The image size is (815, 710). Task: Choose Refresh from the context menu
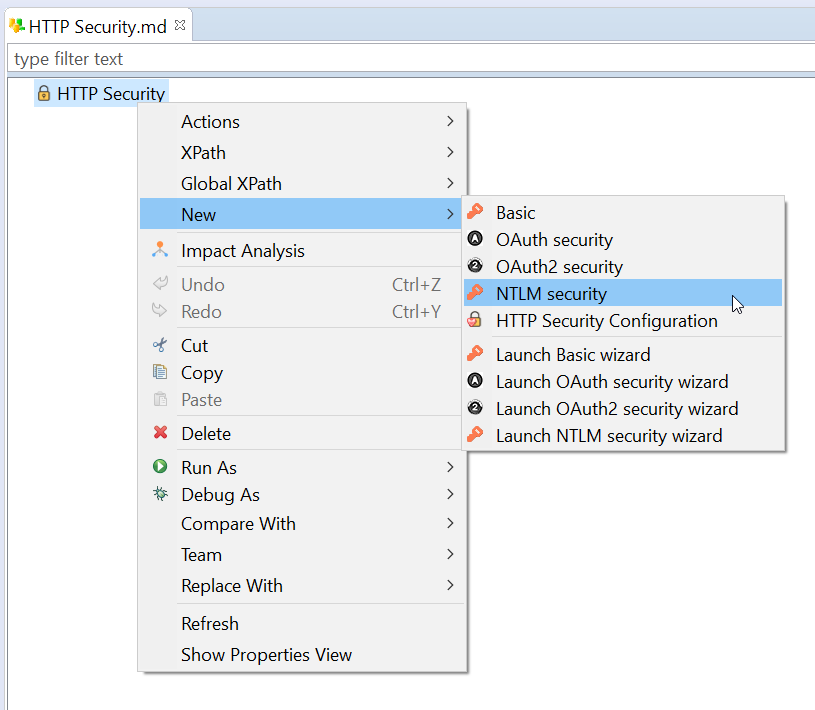[x=301, y=623]
